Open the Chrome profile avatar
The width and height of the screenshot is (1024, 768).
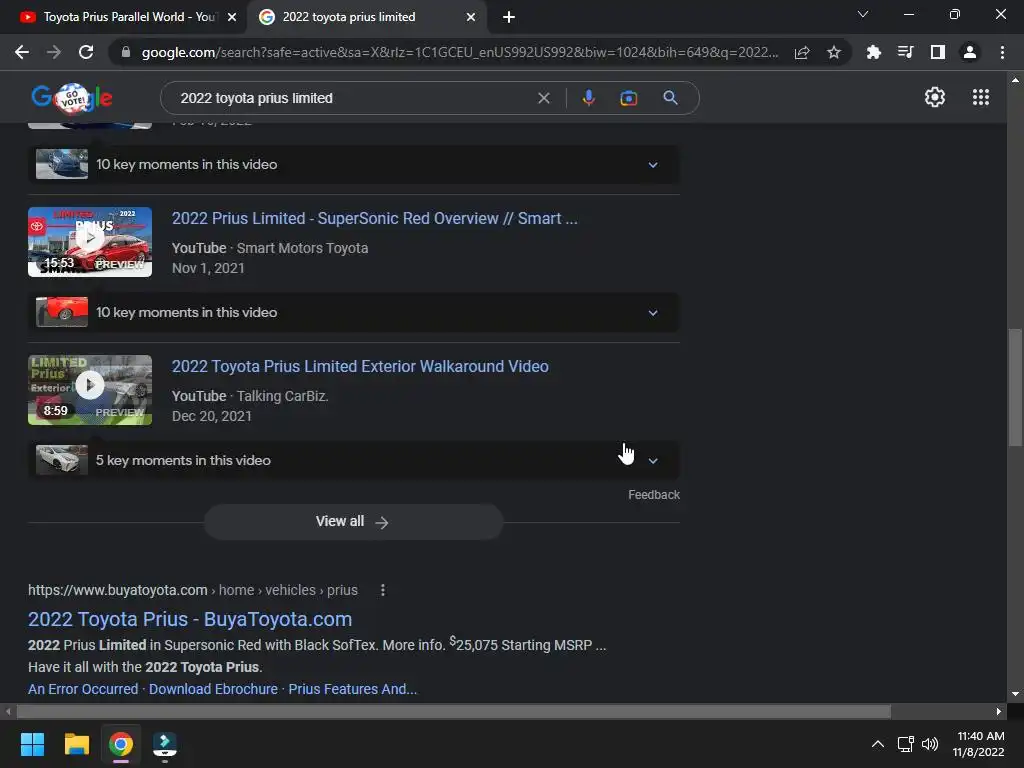pyautogui.click(x=970, y=52)
